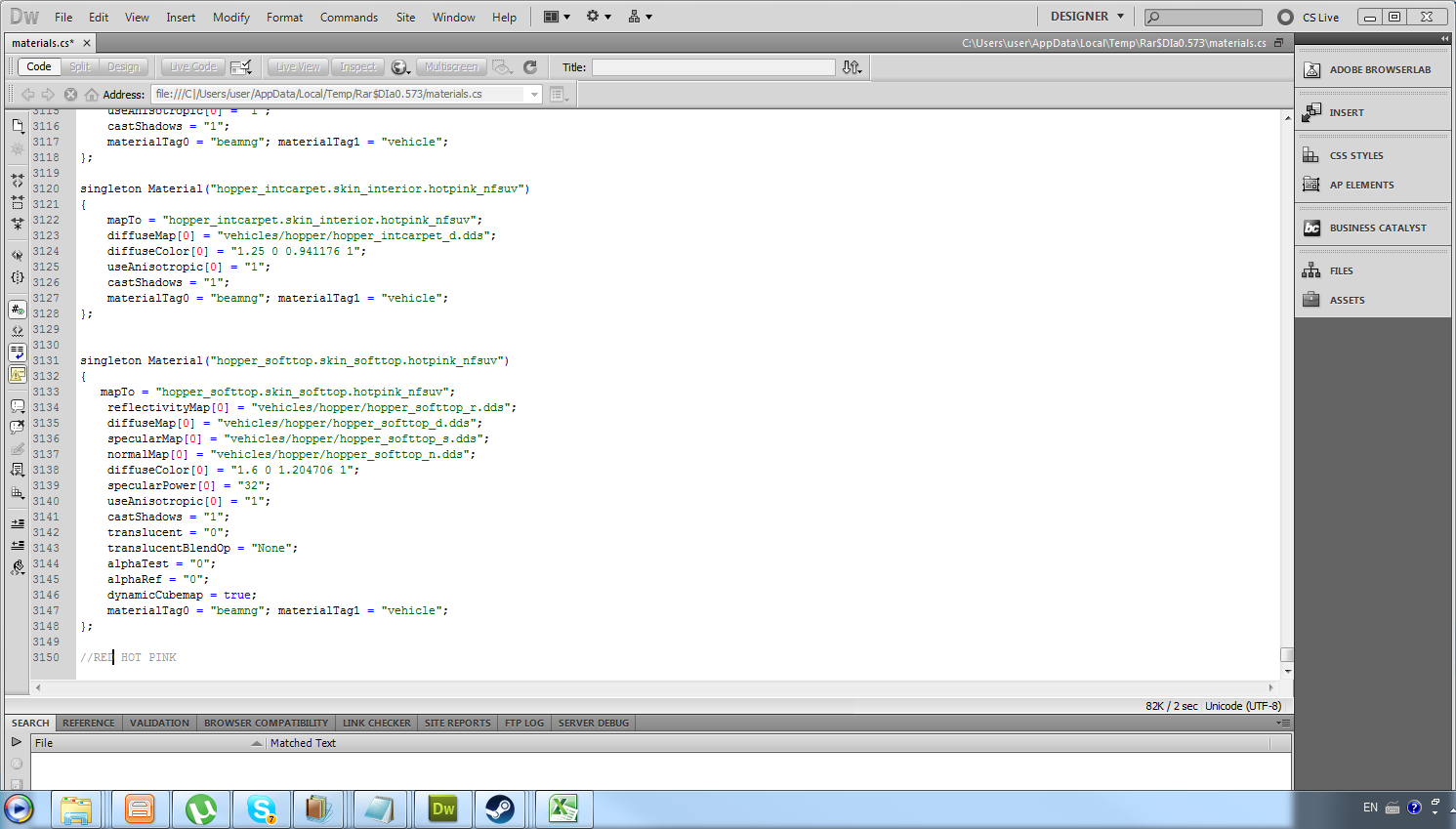
Task: Open Layout dropdown icon in menu bar
Action: point(557,17)
